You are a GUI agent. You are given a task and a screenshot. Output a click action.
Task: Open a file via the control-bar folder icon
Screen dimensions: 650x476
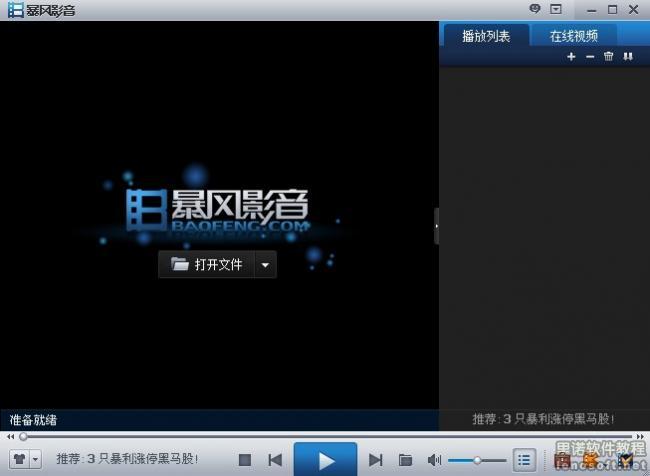405,460
